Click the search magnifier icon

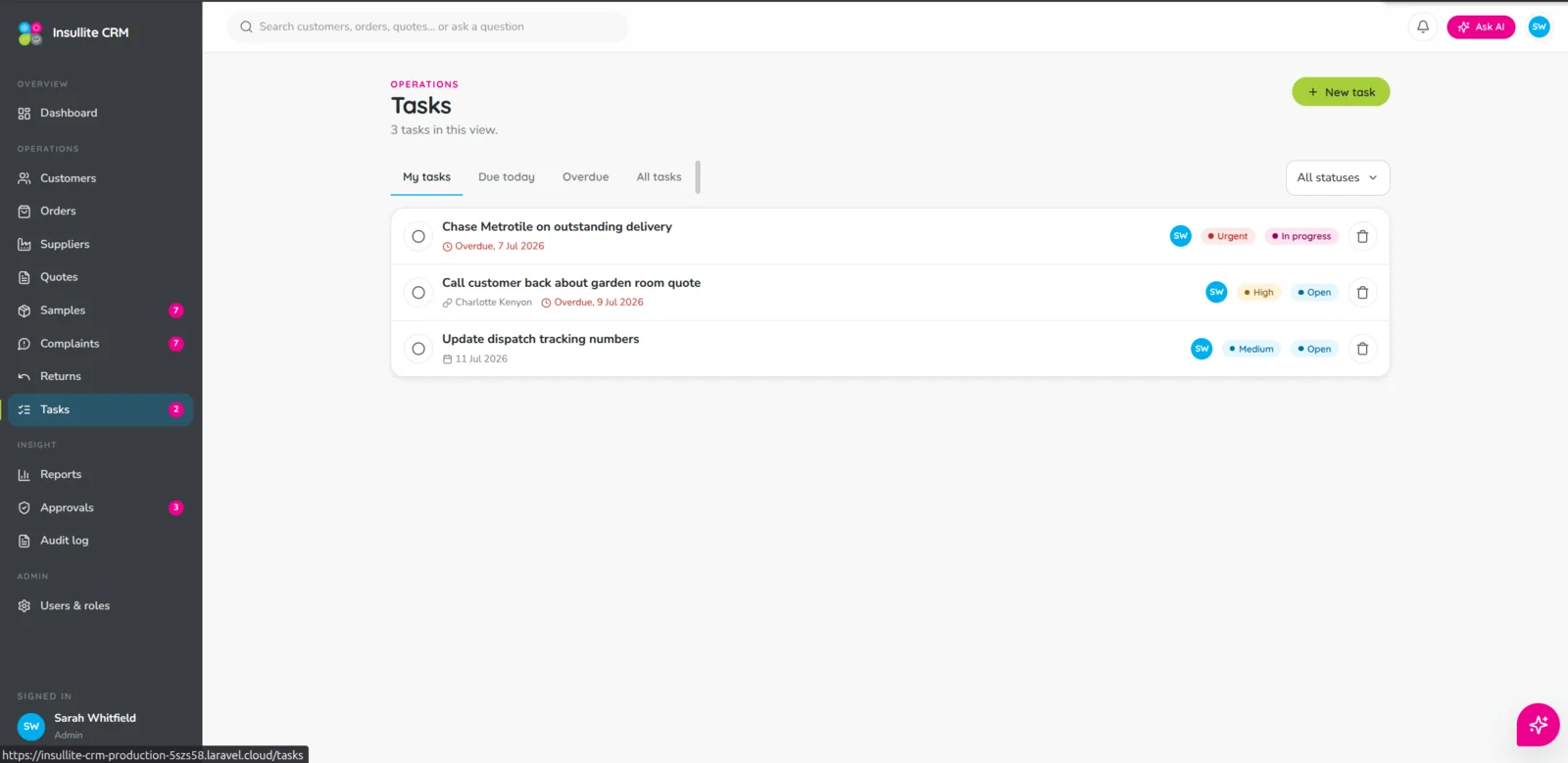click(246, 26)
